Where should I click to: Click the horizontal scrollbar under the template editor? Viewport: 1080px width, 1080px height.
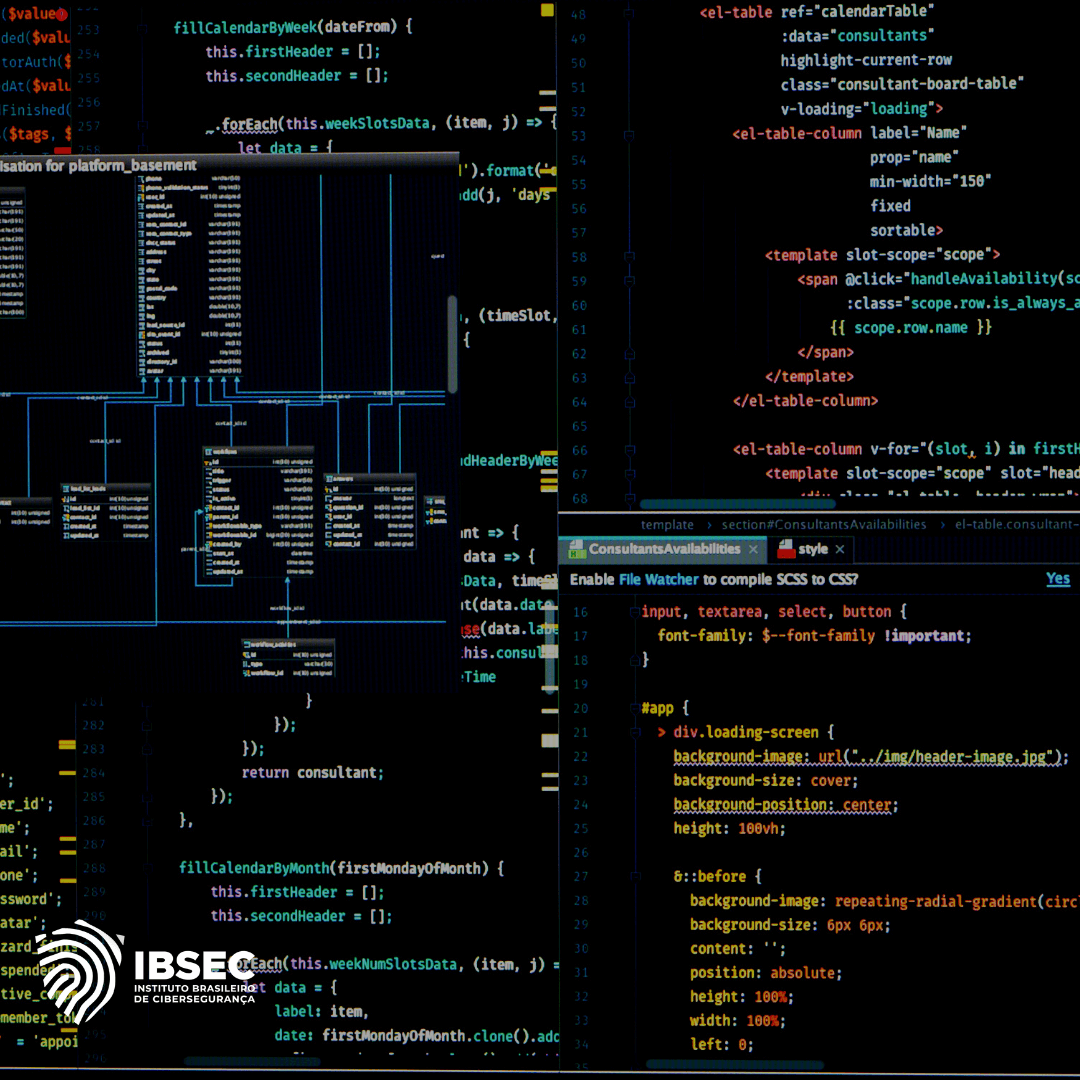point(738,504)
